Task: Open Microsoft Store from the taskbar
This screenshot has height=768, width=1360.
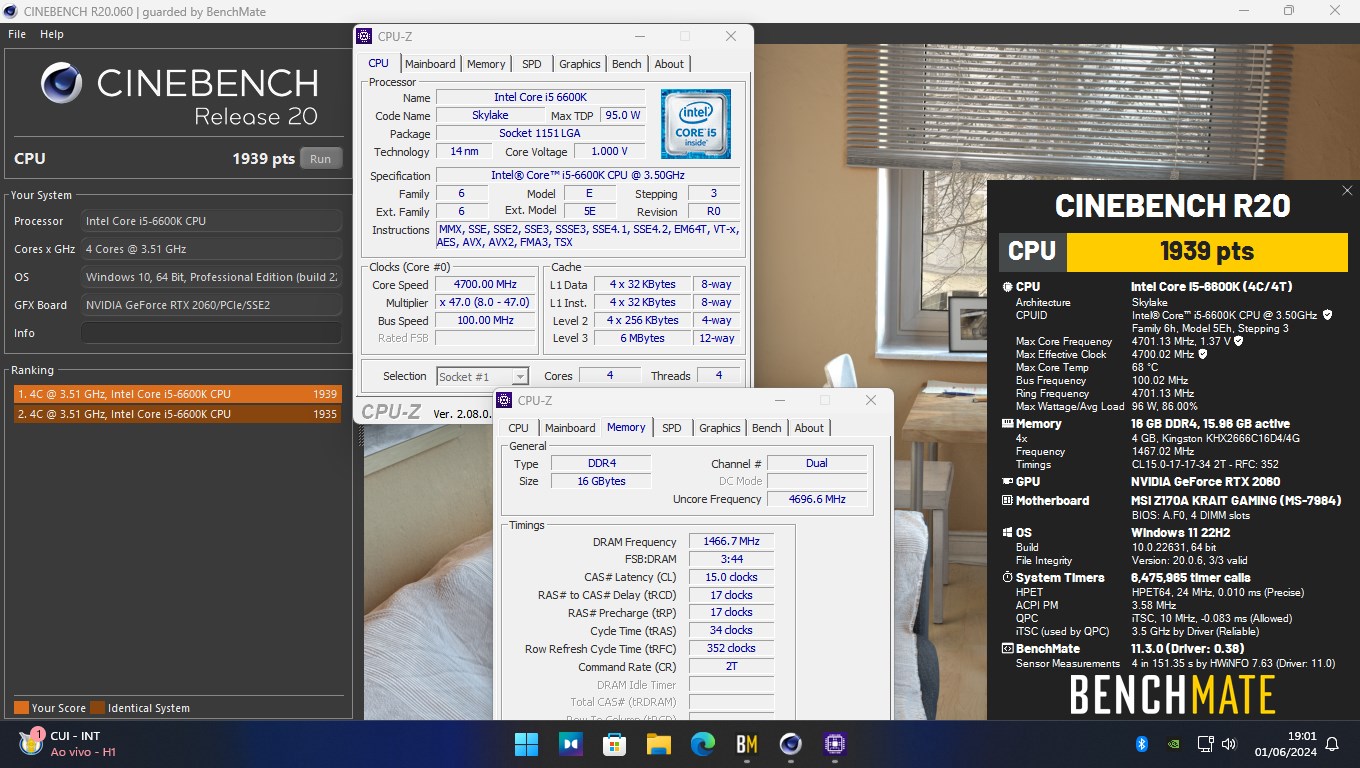Action: pos(614,744)
